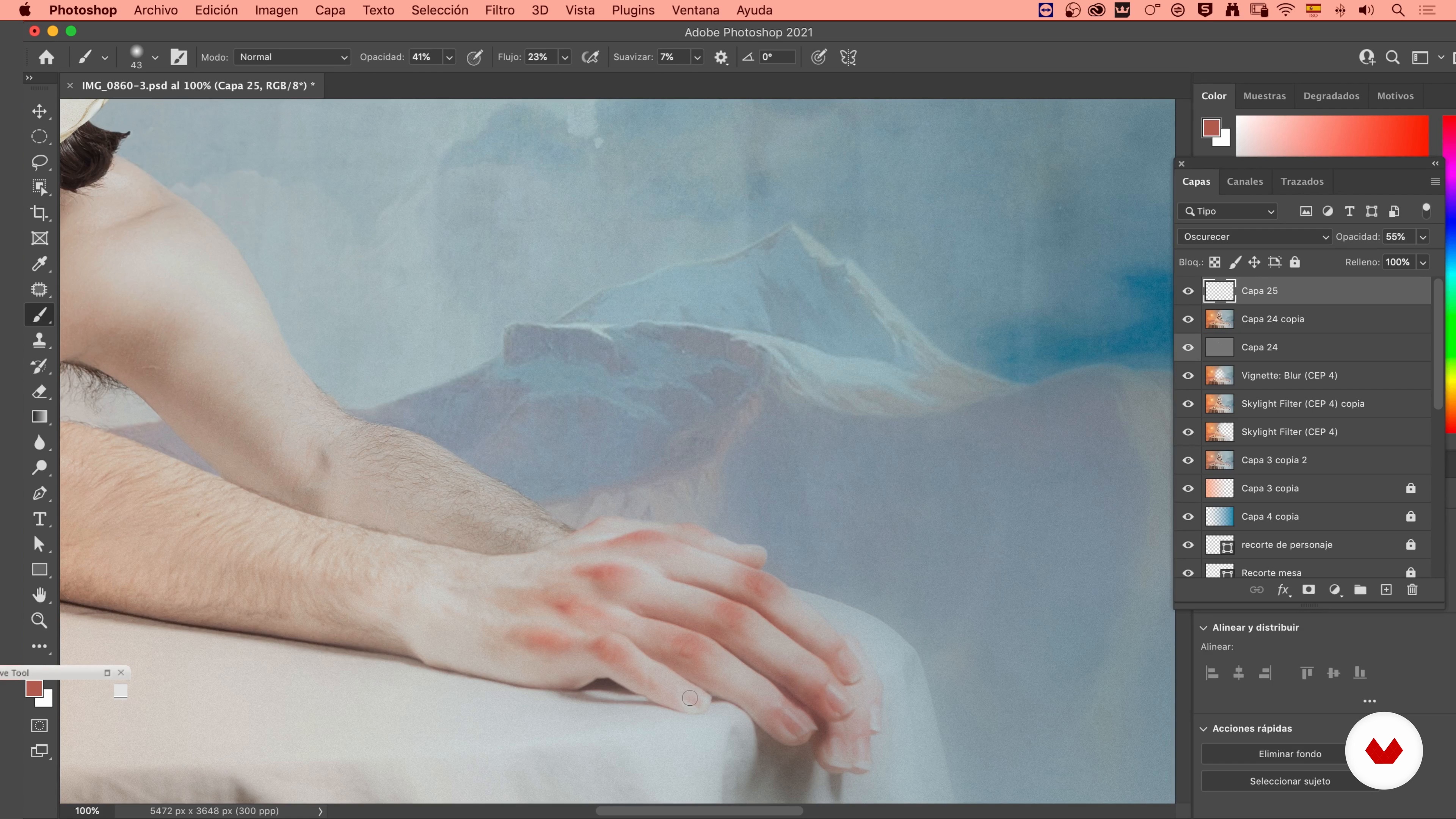Toggle airbrush build-up effect
The height and width of the screenshot is (819, 1456).
click(590, 57)
